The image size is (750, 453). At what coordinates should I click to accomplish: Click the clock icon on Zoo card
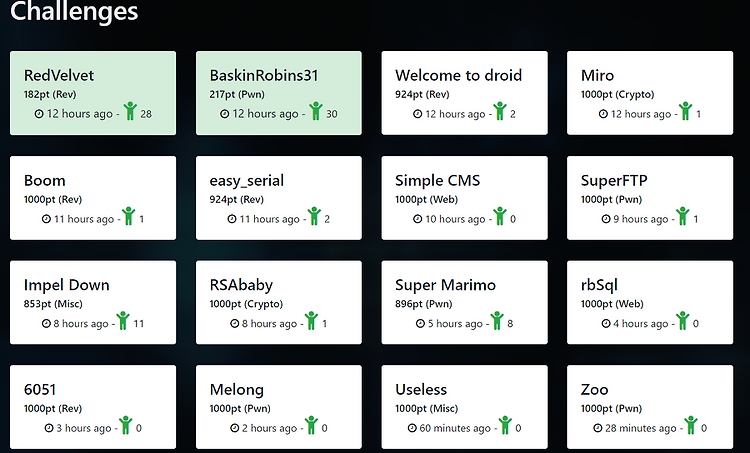click(598, 428)
